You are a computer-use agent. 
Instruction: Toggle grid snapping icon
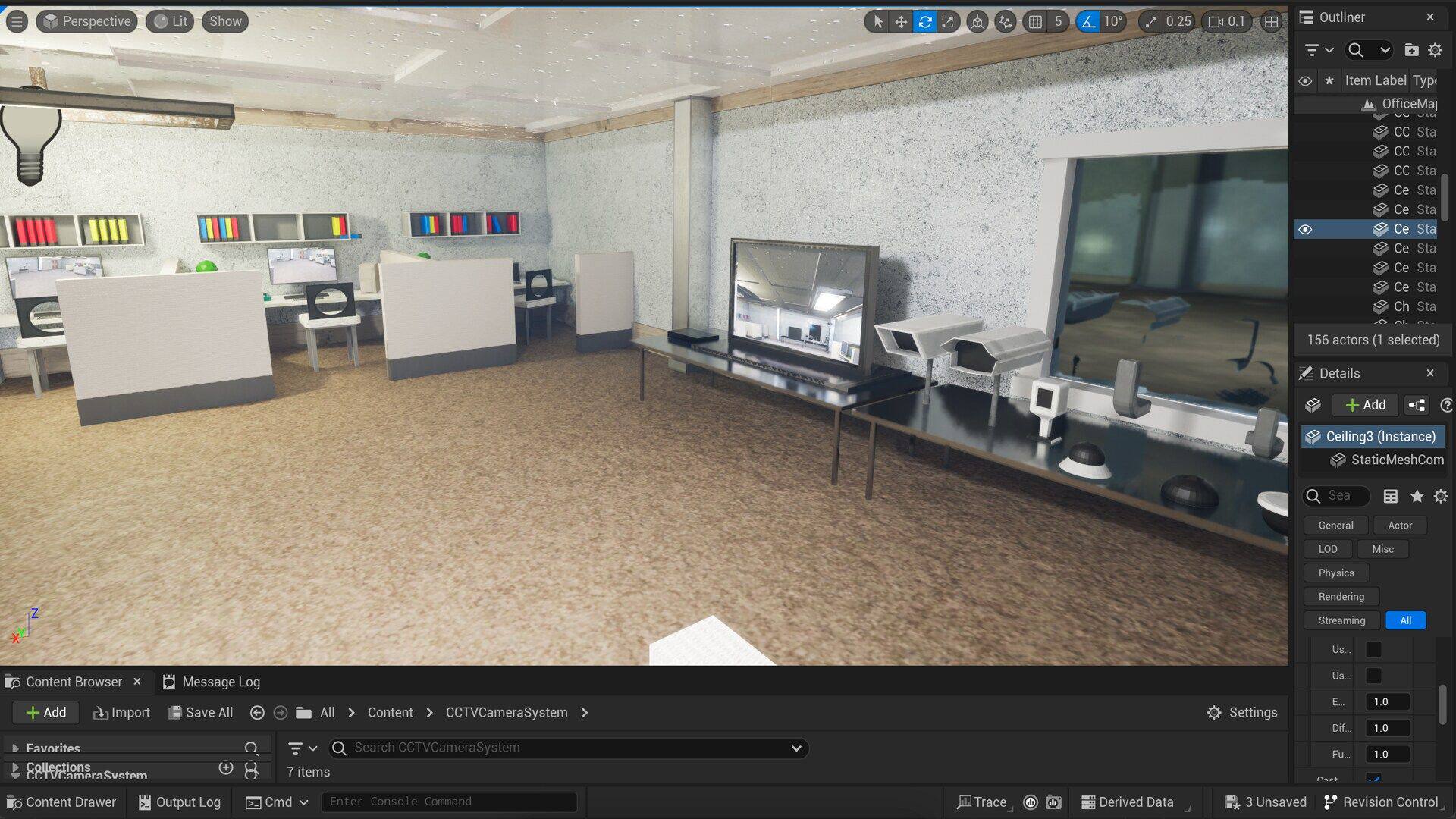(1035, 22)
